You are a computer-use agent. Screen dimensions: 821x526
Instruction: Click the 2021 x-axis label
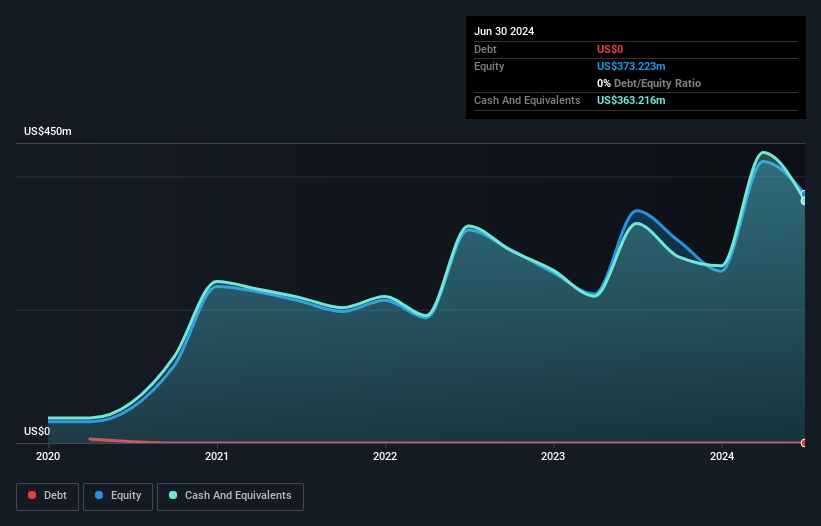(217, 456)
